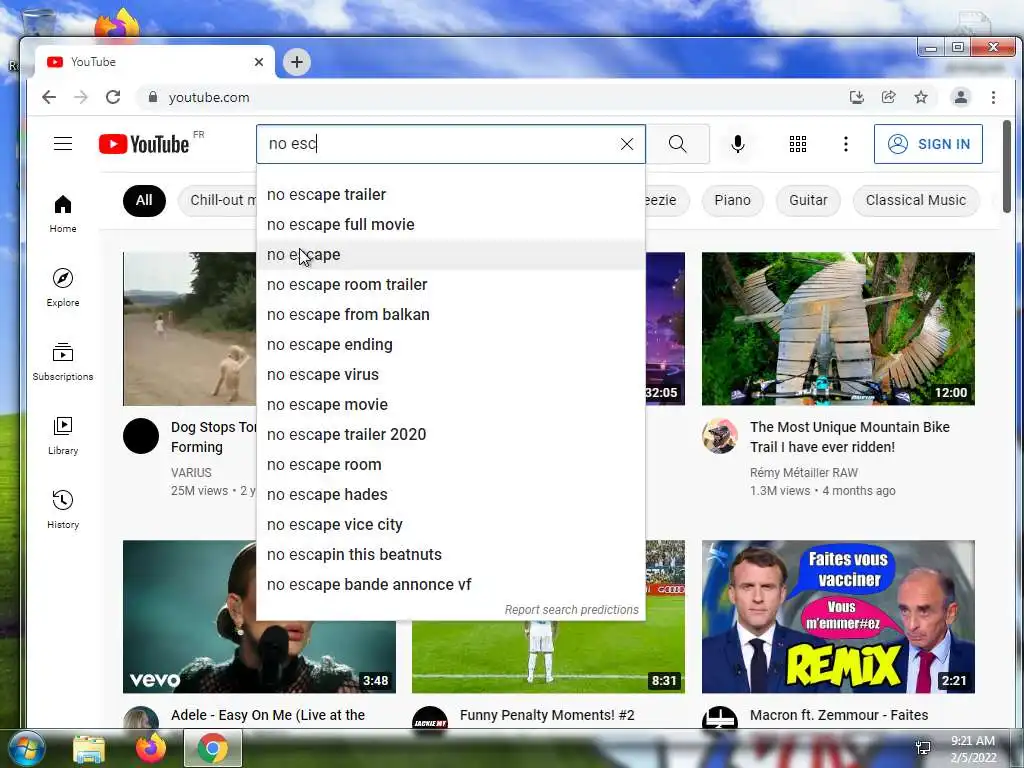Click the SIGN IN button
This screenshot has width=1024, height=768.
click(x=928, y=144)
